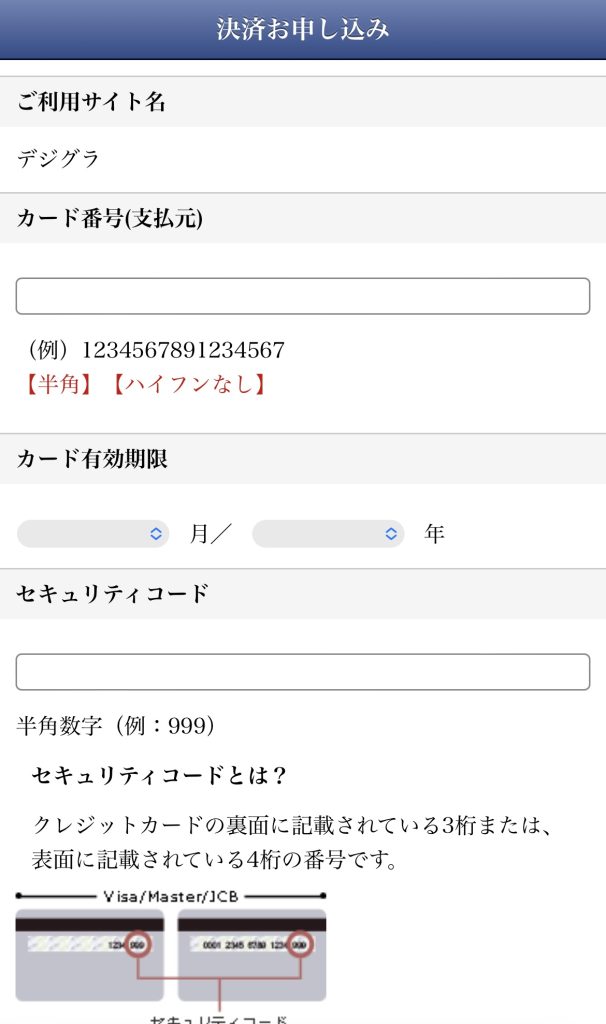
Task: Click the red circle on left card
Action: click(138, 944)
